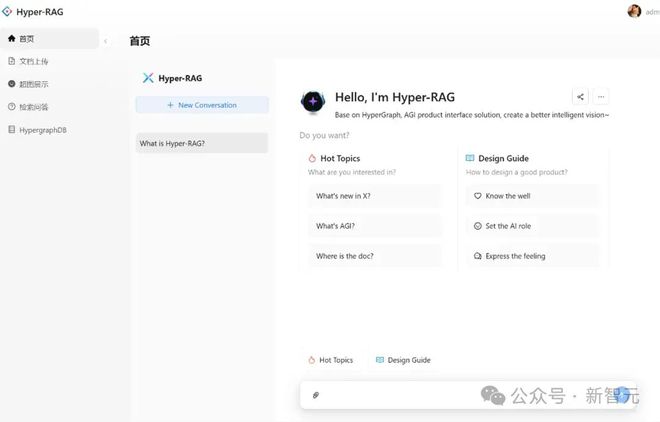The width and height of the screenshot is (660, 422).
Task: Choose the 'What's AGI?' prompt
Action: 375,226
